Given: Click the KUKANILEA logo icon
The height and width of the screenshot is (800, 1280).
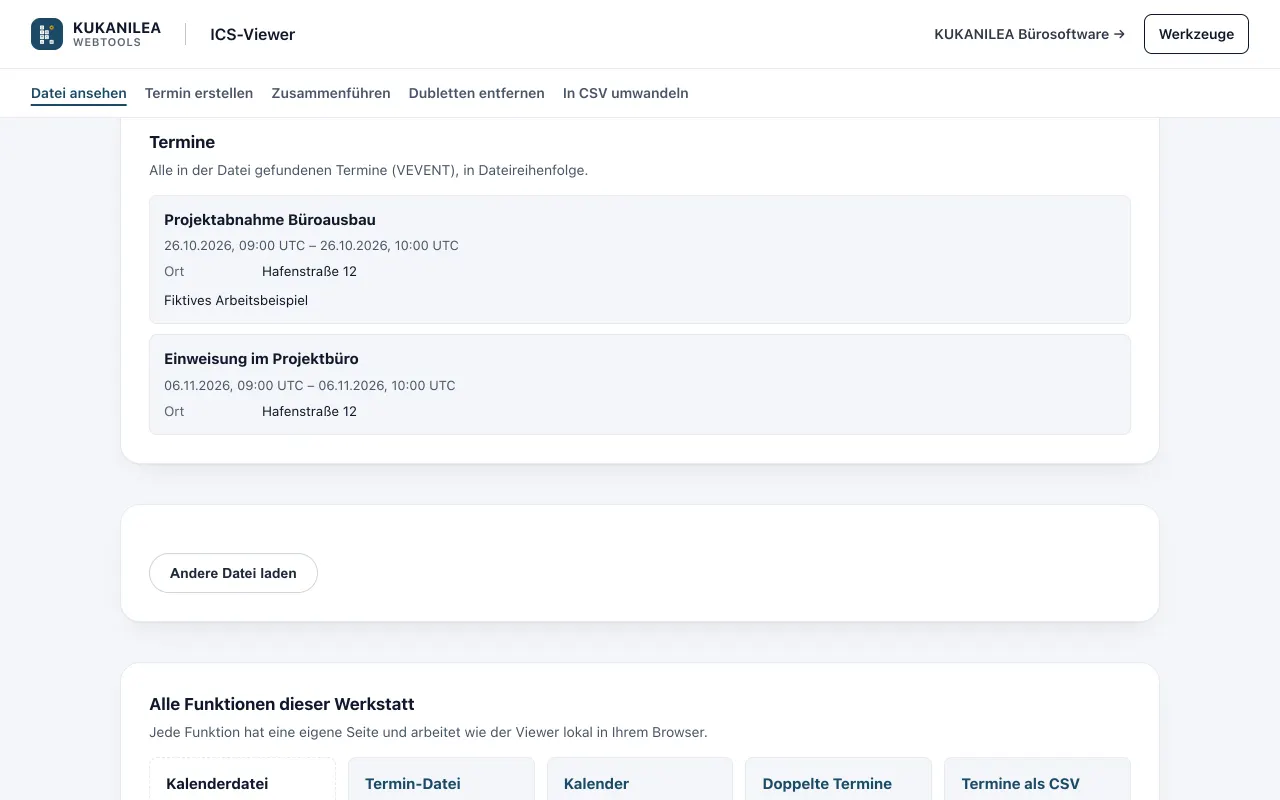Looking at the screenshot, I should pyautogui.click(x=47, y=34).
